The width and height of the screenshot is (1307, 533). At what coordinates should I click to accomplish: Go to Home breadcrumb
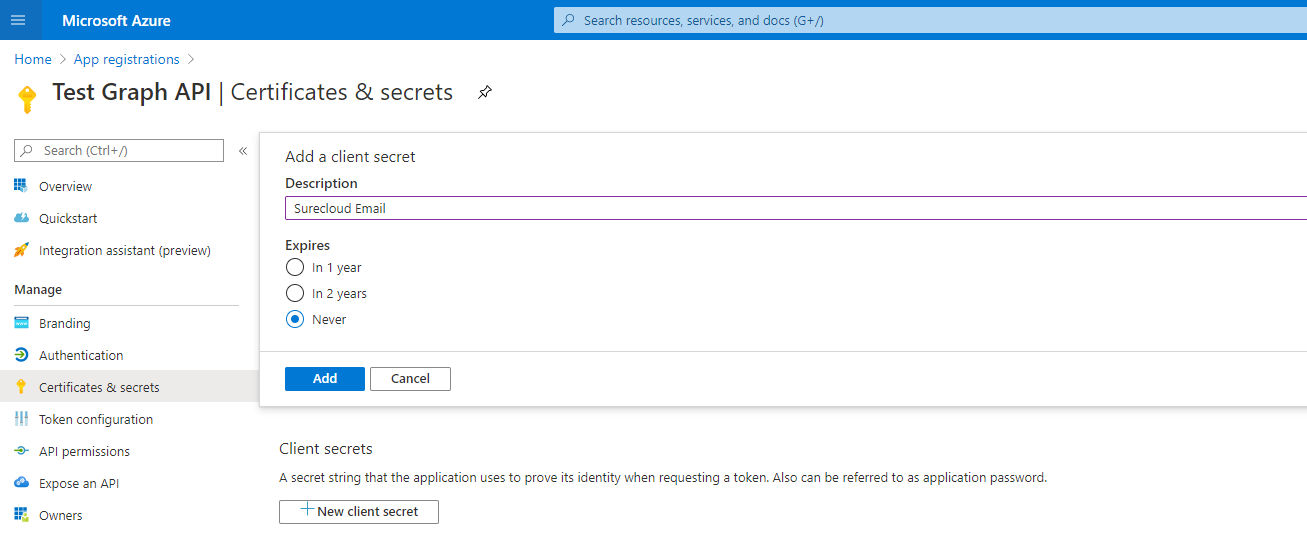[33, 59]
